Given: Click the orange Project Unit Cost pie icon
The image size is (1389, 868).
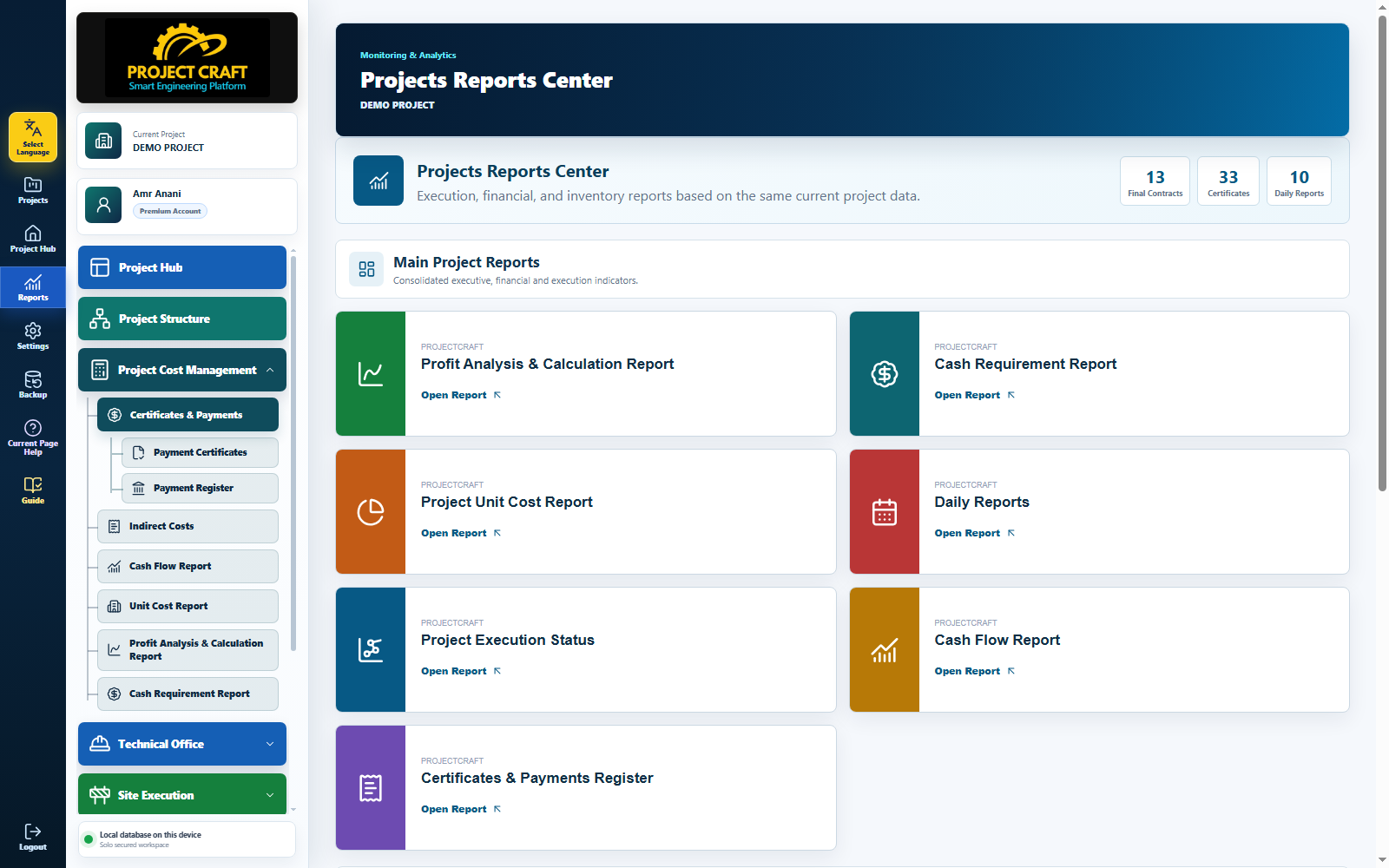Looking at the screenshot, I should [x=371, y=512].
